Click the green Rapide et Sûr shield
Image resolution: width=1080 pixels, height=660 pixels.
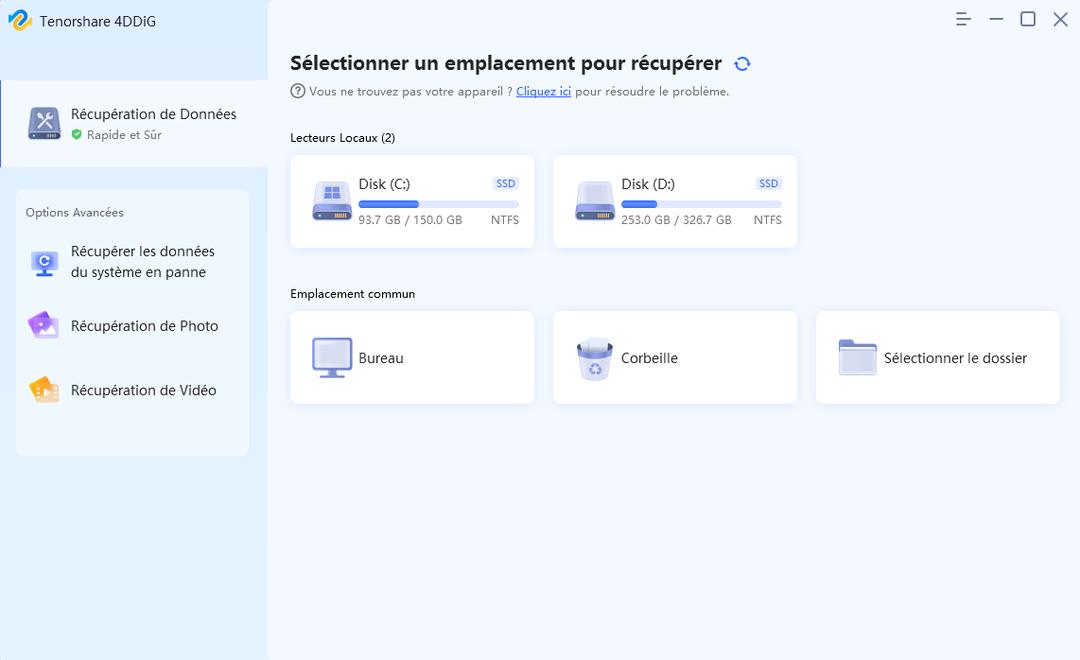tap(76, 134)
